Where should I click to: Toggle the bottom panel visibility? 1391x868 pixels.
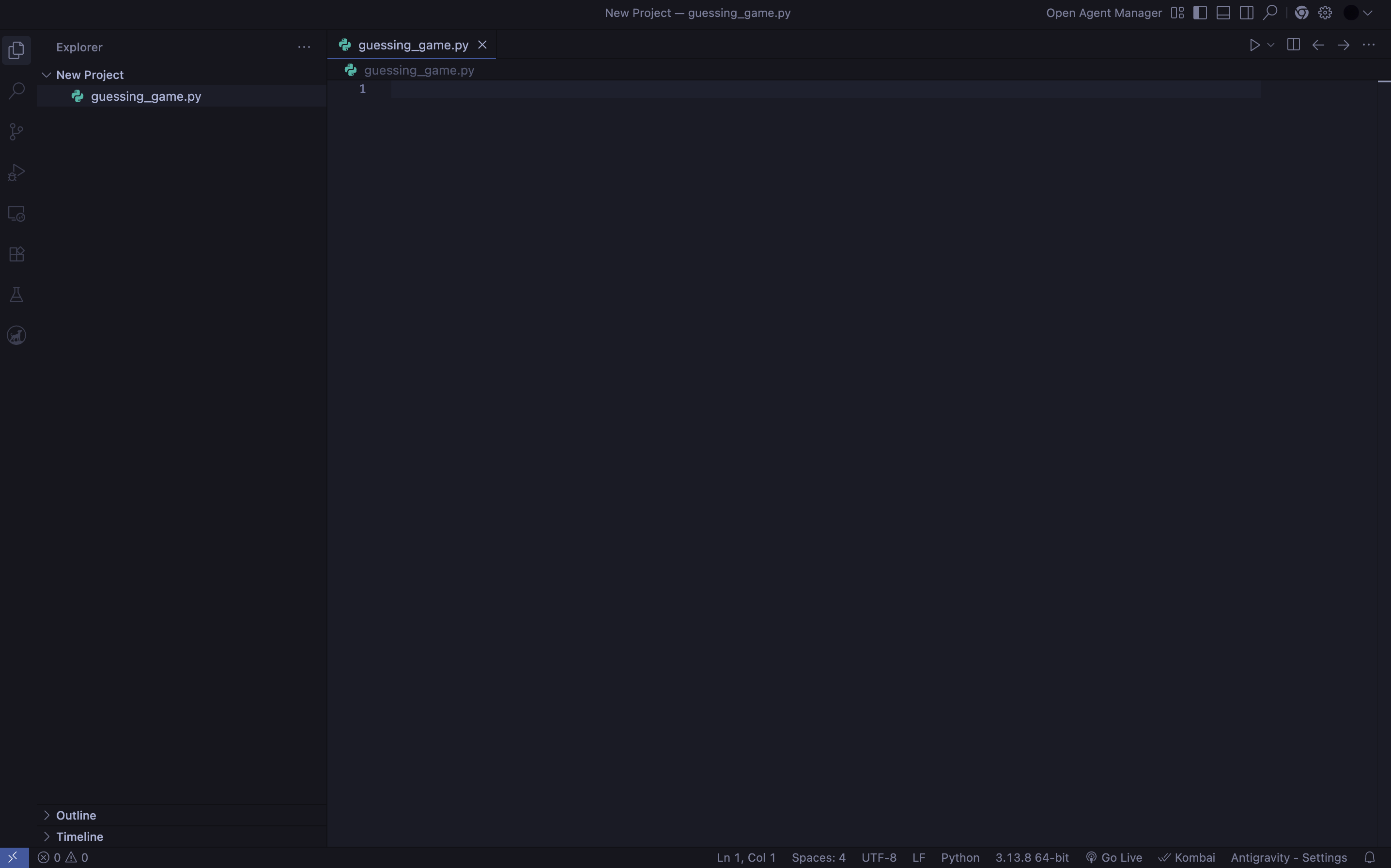click(x=1223, y=13)
